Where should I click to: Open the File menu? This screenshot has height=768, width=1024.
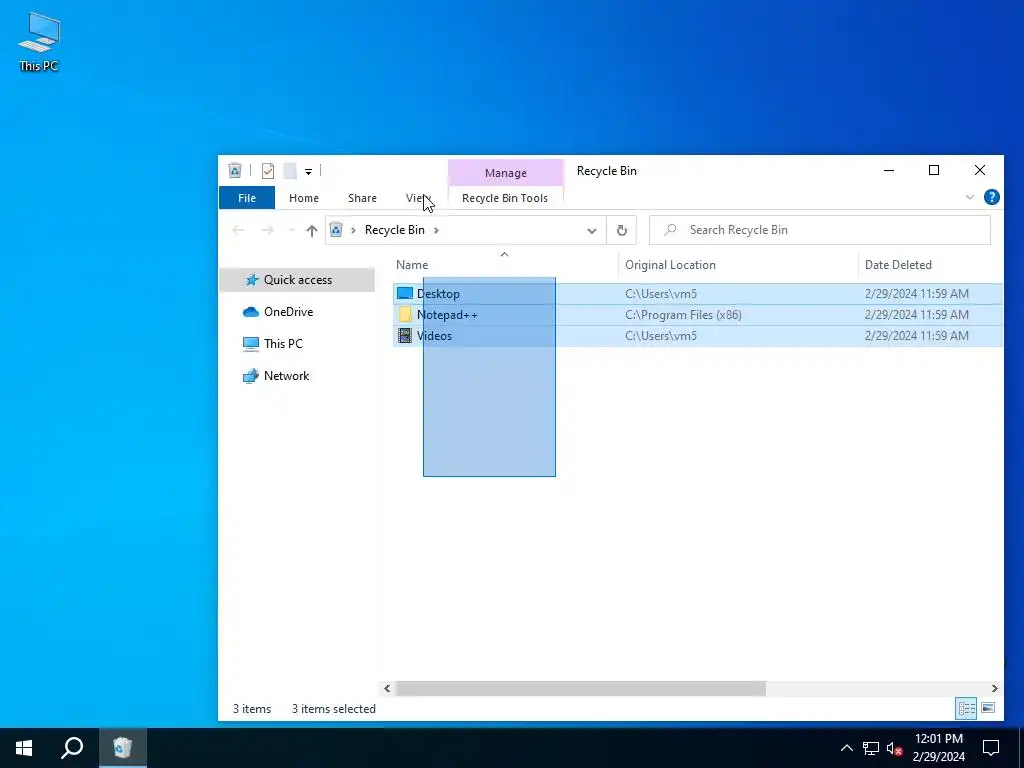click(x=247, y=198)
